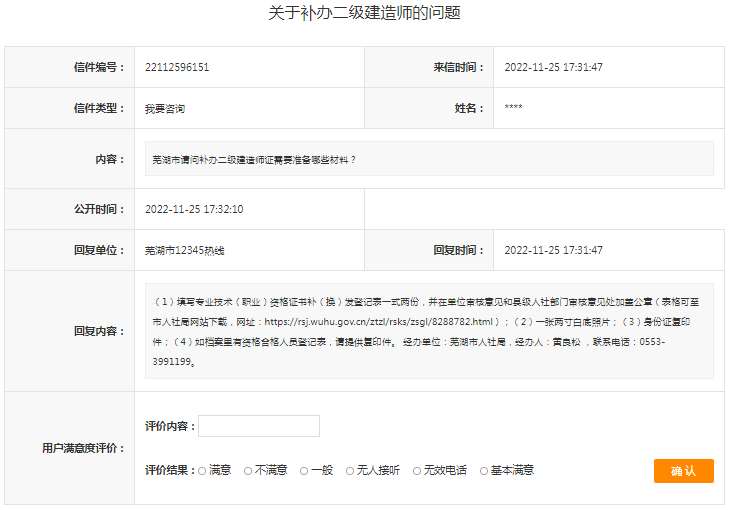Click the 来信时间 label
Viewport: 729px width, 510px height.
pos(459,67)
